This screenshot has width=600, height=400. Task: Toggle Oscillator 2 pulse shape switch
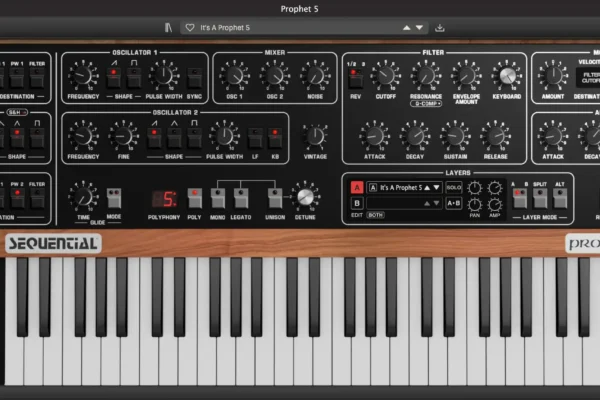tap(194, 138)
